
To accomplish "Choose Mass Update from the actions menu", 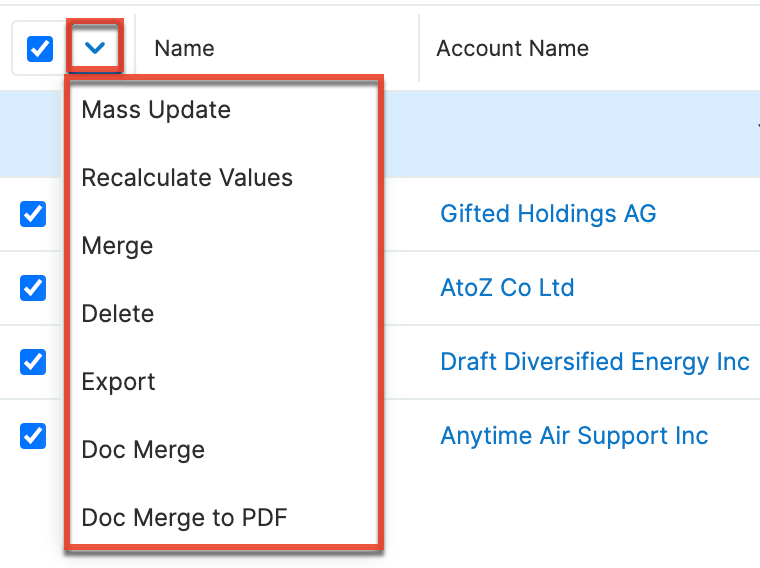I will (156, 110).
